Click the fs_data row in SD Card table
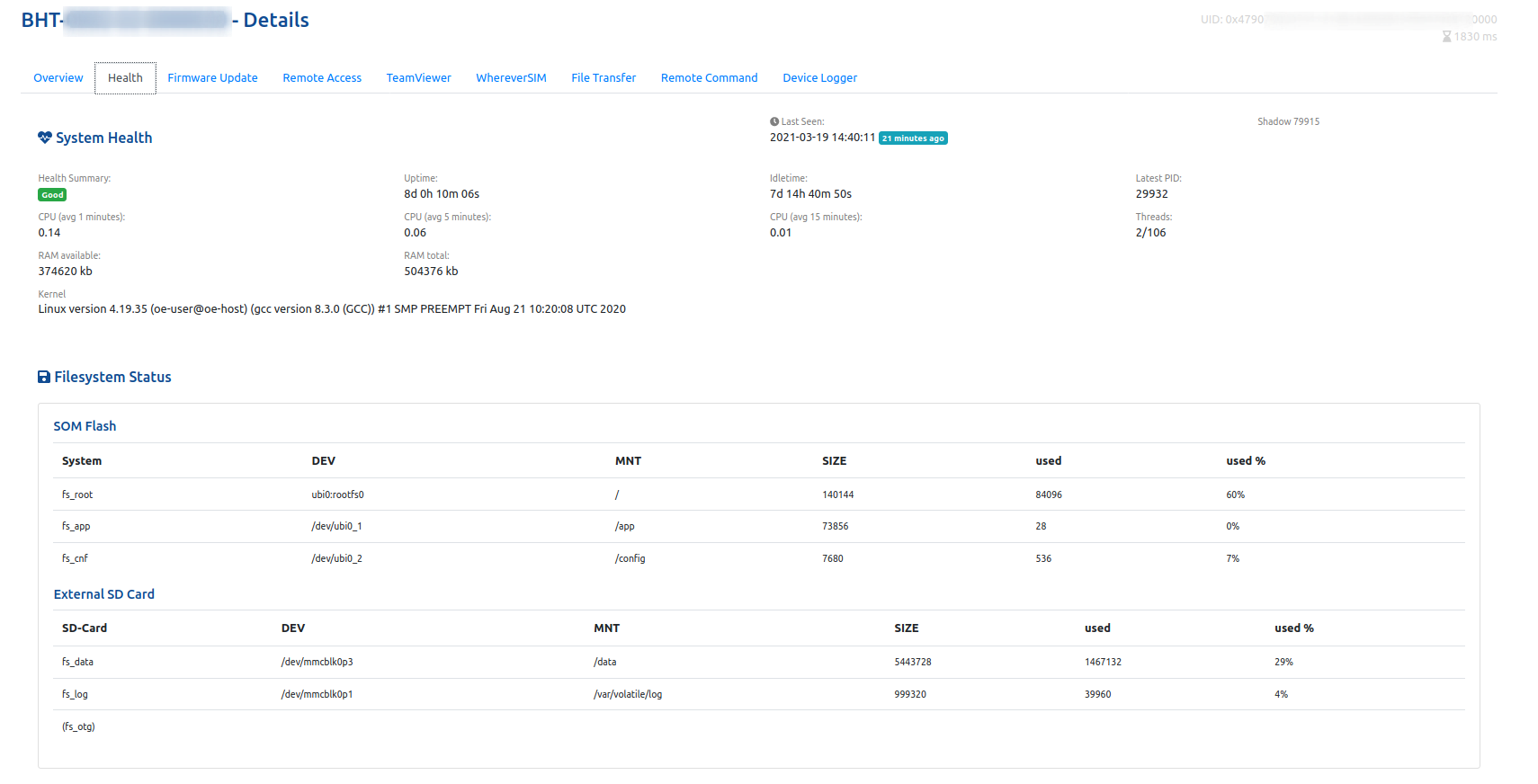Screen dimensions: 1538x784 pos(77,662)
